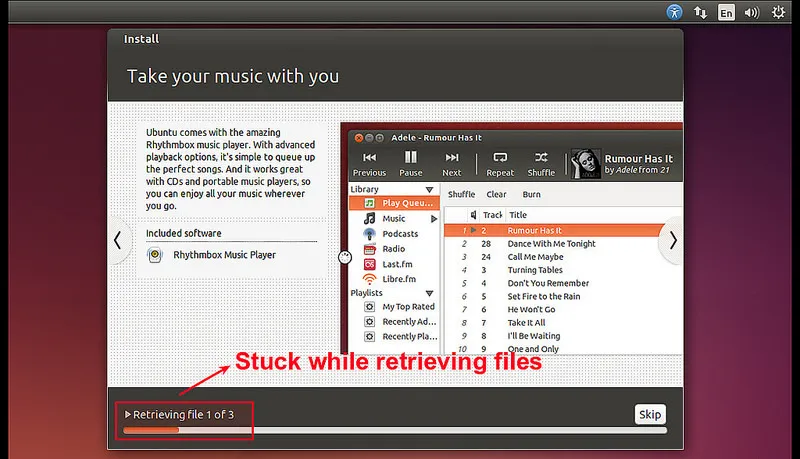Select the Radio item in Library
The image size is (800, 459).
coord(393,248)
